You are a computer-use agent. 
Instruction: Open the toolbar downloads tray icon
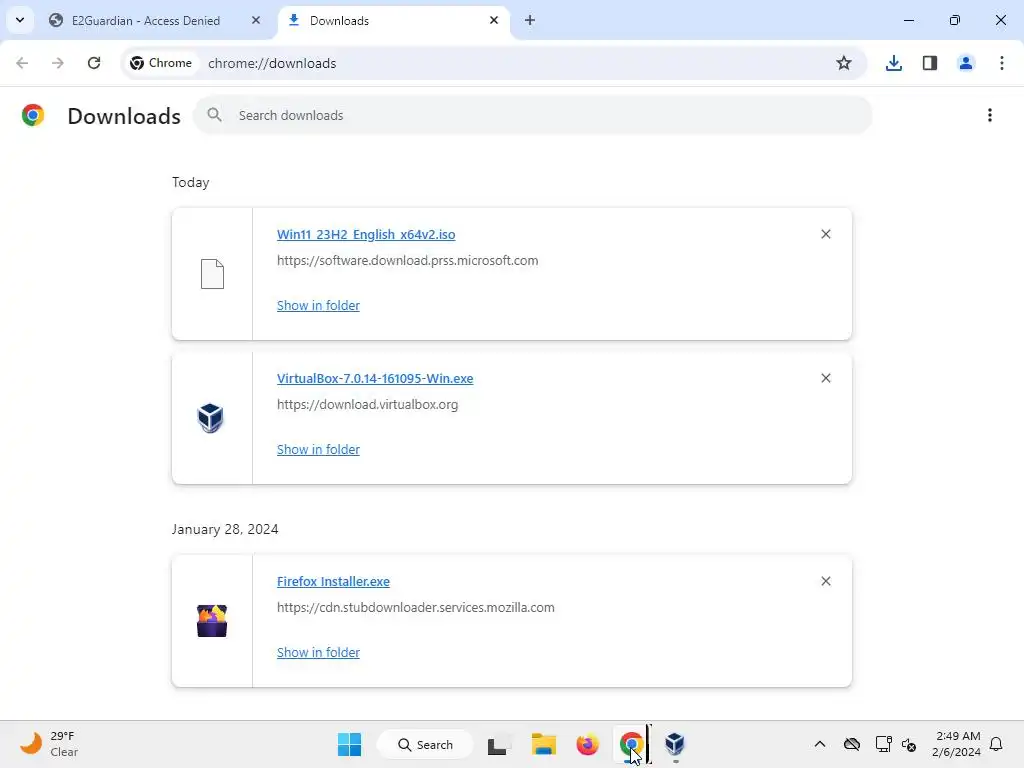(893, 63)
